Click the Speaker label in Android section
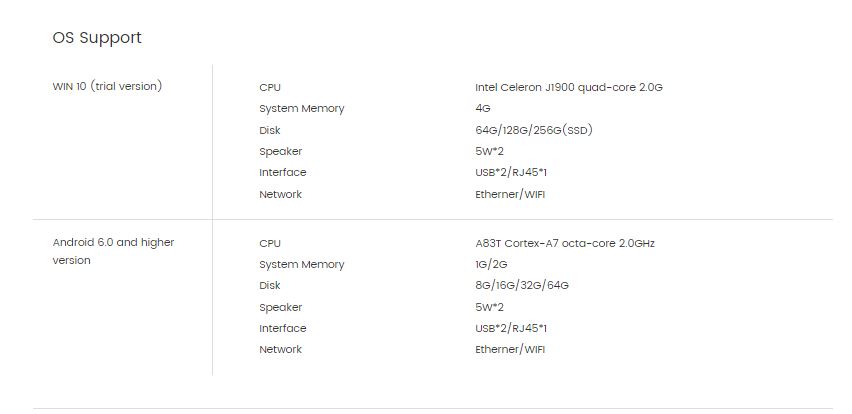The height and width of the screenshot is (414, 852). click(x=280, y=308)
